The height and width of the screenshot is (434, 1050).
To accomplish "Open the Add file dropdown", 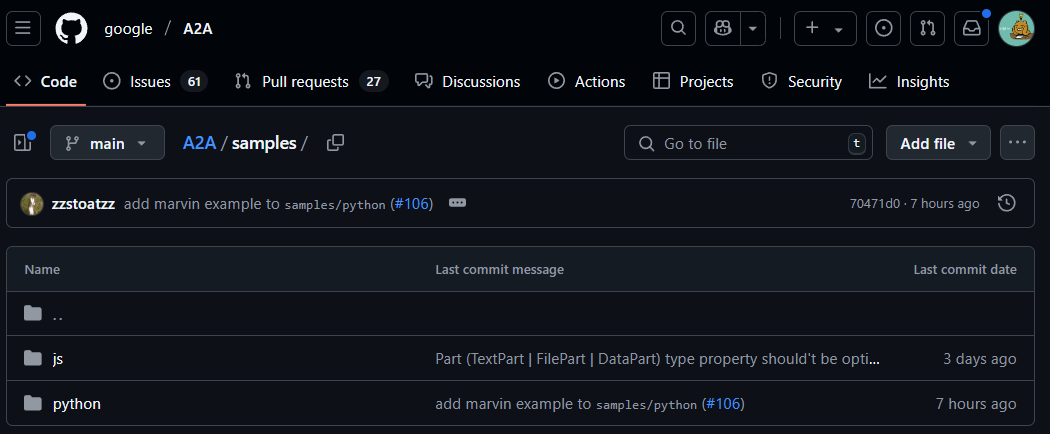I will pyautogui.click(x=938, y=143).
